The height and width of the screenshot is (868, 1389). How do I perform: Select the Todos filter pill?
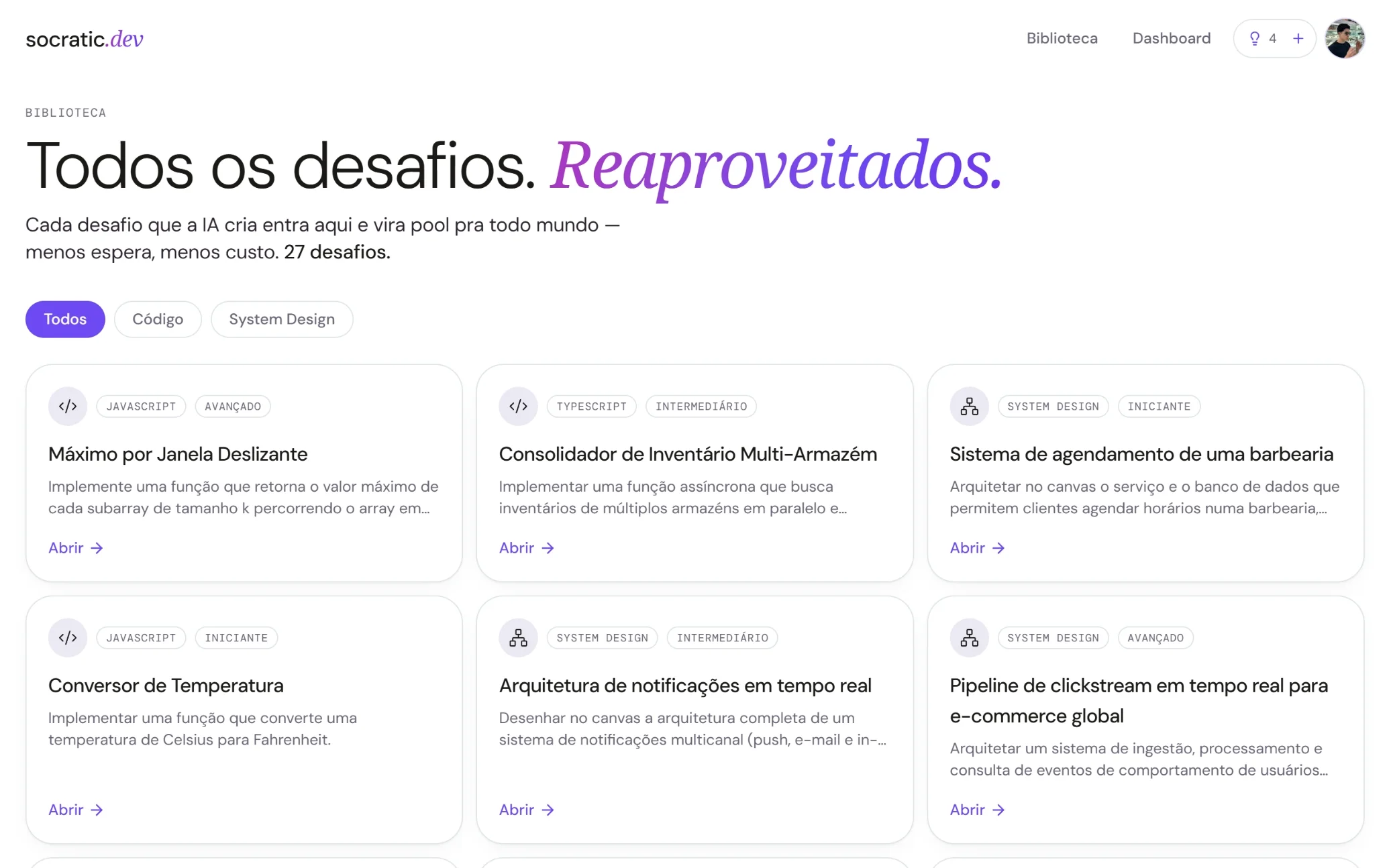[65, 319]
